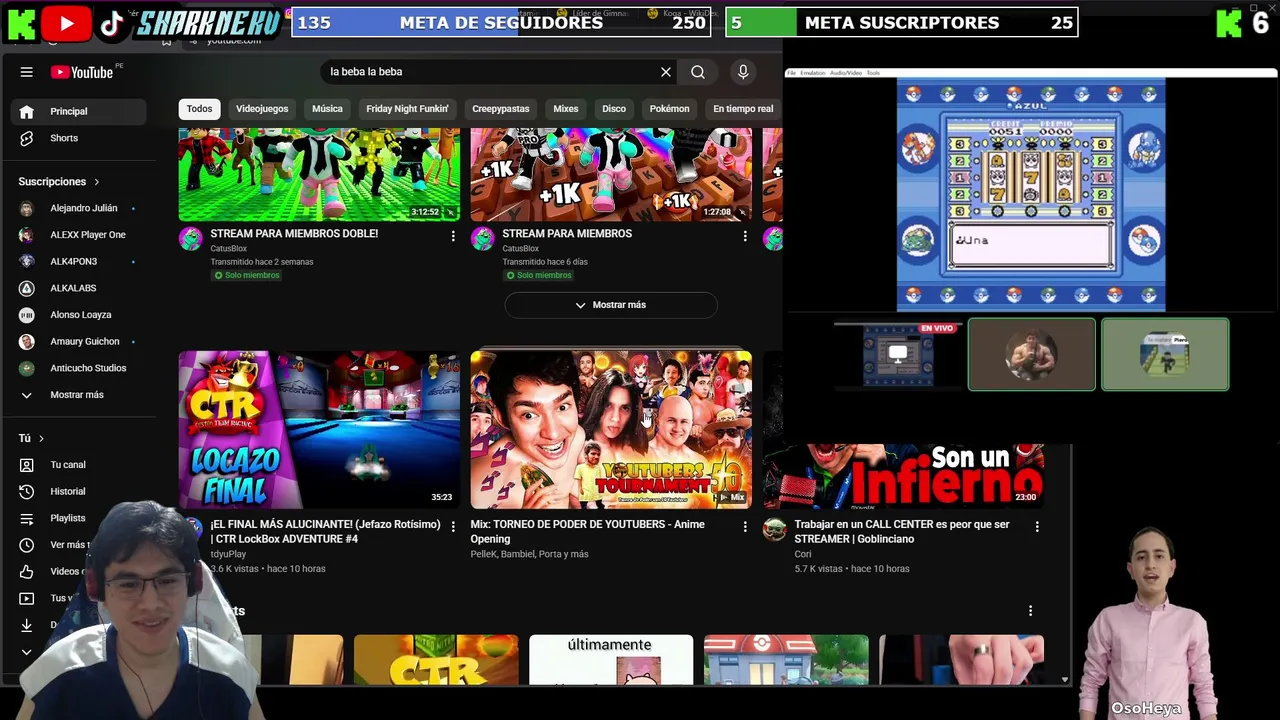Click the page scrollbar down arrow

tap(1064, 680)
